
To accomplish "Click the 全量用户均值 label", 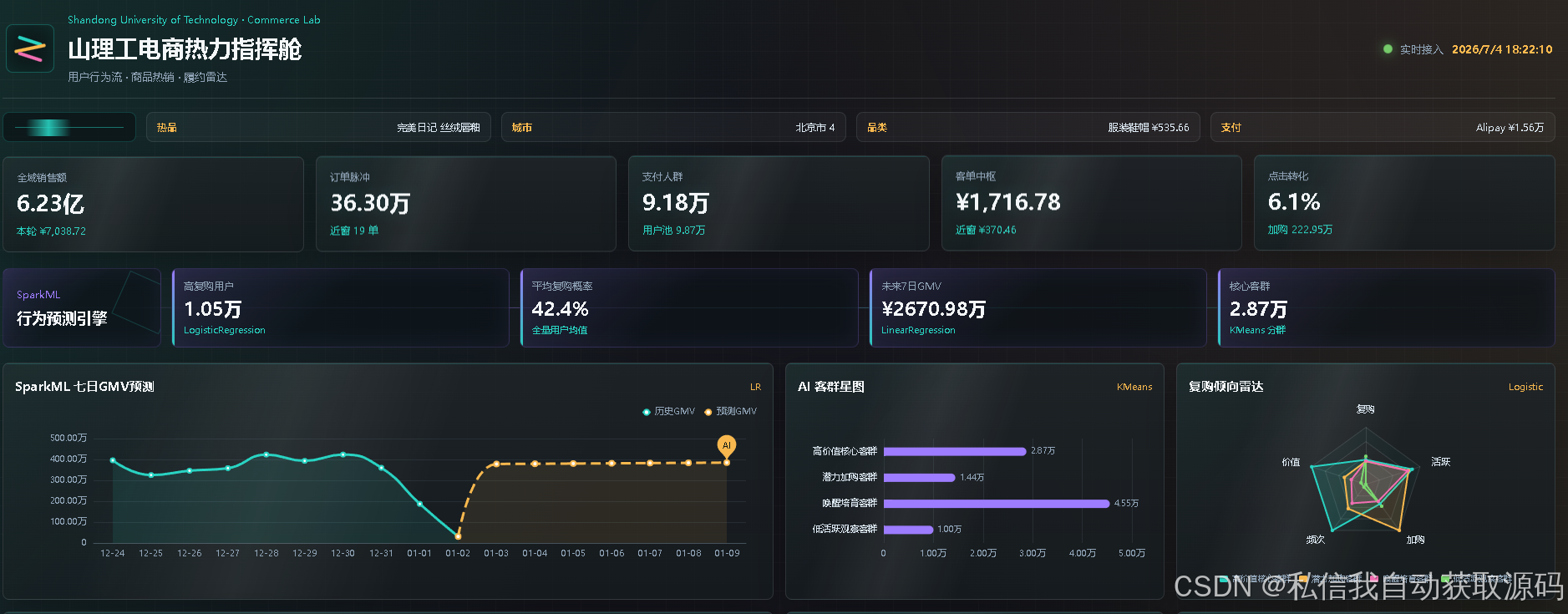I will (560, 330).
